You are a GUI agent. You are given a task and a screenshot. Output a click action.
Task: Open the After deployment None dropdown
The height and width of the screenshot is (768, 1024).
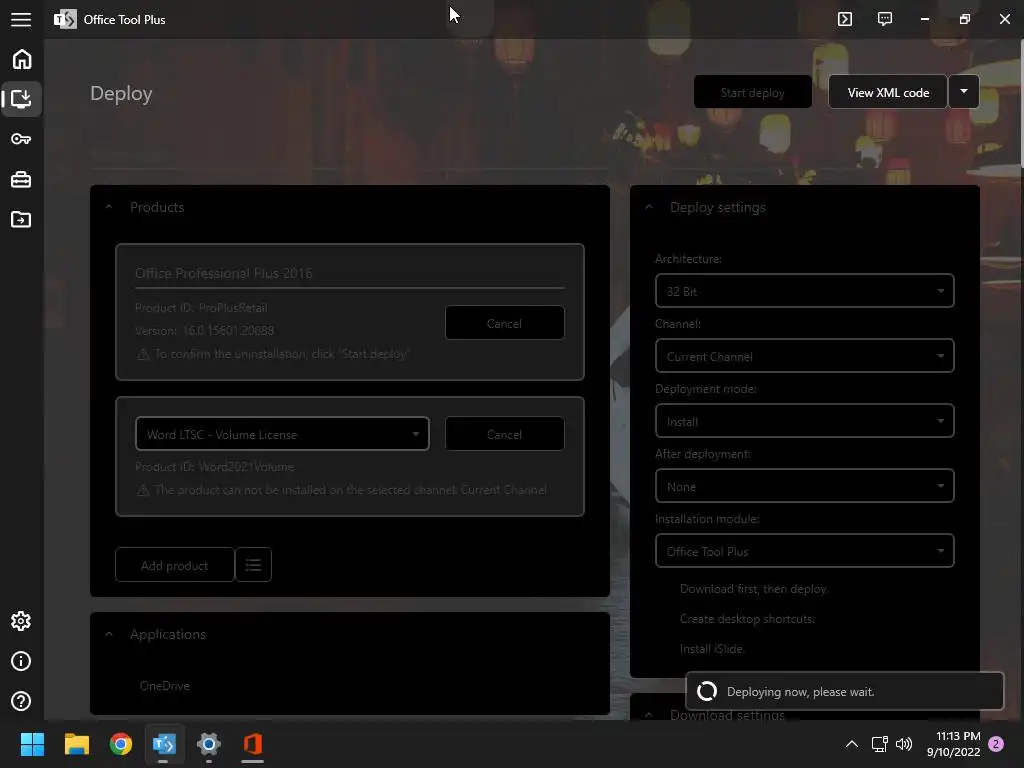[x=805, y=486]
